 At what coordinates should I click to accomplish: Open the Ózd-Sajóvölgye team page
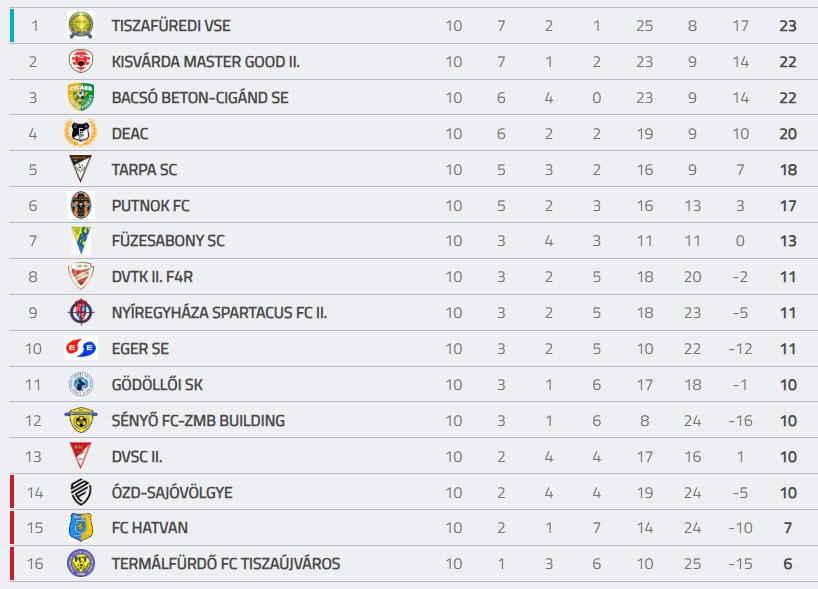pos(172,493)
